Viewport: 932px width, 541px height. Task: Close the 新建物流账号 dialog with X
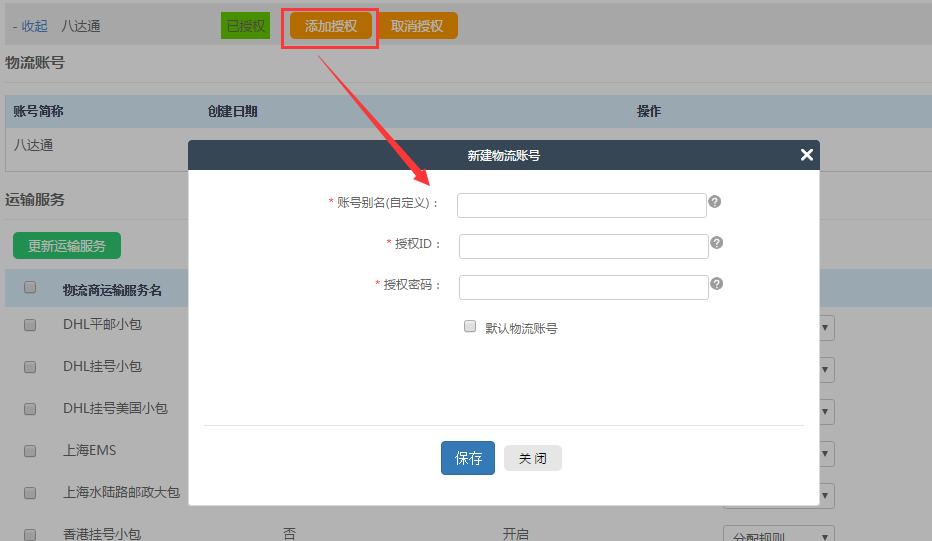[x=807, y=155]
